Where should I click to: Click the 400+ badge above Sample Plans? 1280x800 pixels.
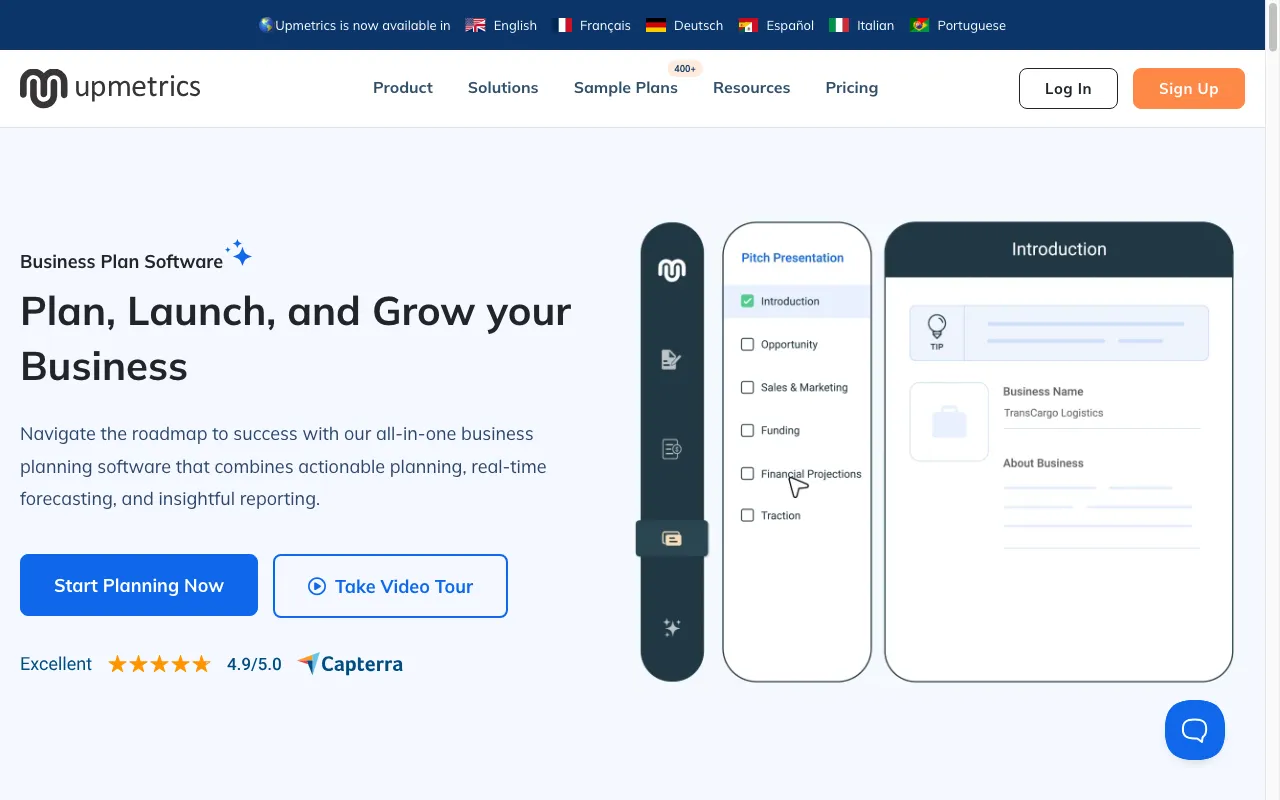pos(685,69)
